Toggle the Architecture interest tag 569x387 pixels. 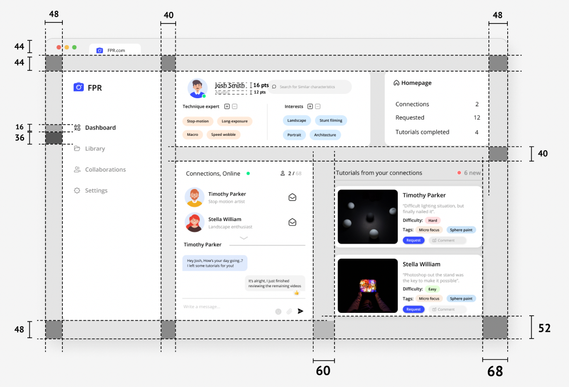[x=325, y=135]
